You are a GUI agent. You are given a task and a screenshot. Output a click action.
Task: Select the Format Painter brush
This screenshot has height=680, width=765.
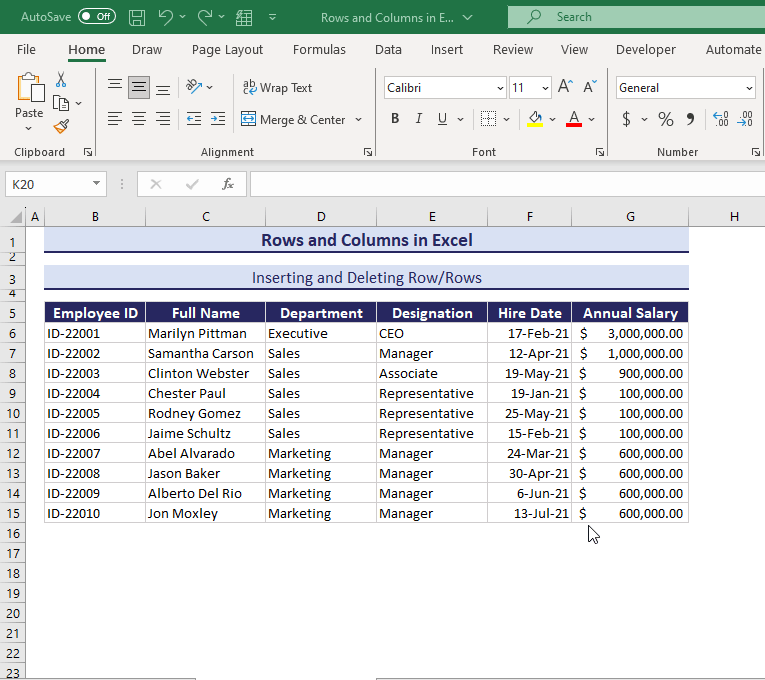coord(61,126)
